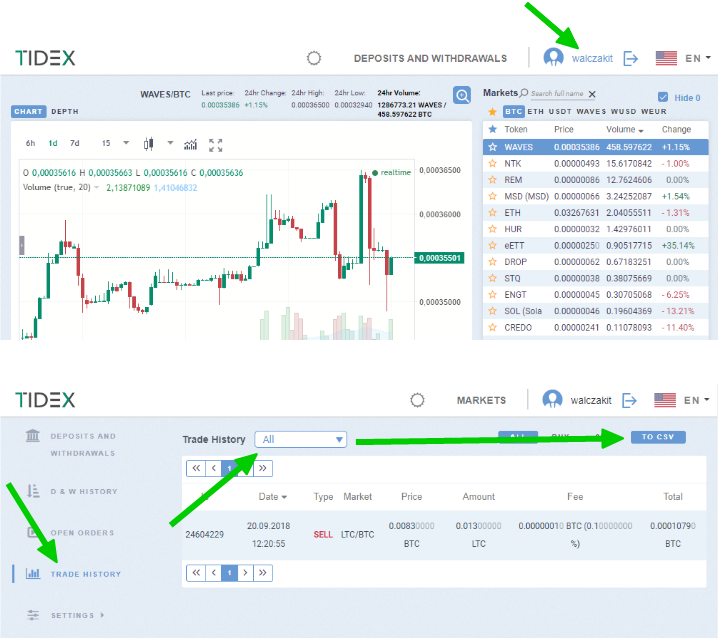The width and height of the screenshot is (718, 638).
Task: Open favorites star filter in Markets tabs
Action: click(492, 111)
